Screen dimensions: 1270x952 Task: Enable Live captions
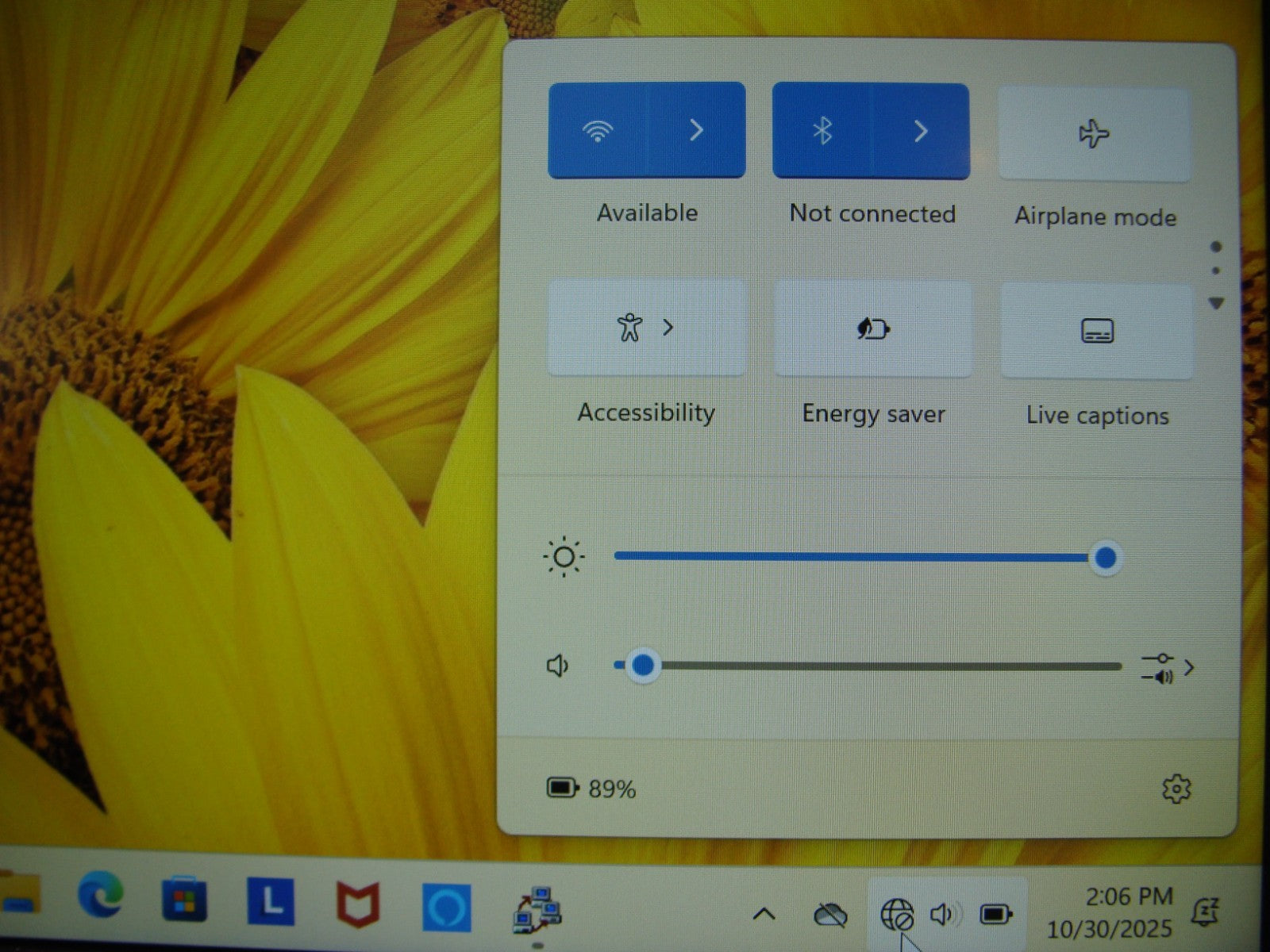1097,331
